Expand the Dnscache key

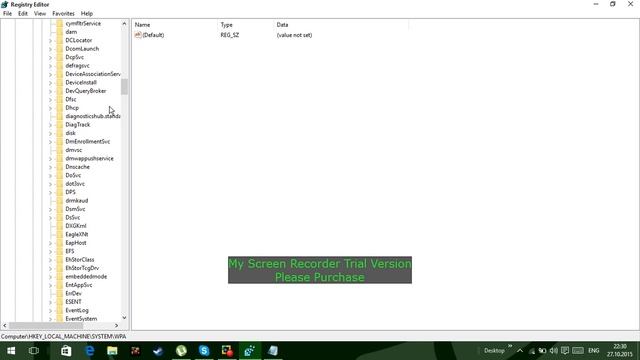pyautogui.click(x=51, y=167)
